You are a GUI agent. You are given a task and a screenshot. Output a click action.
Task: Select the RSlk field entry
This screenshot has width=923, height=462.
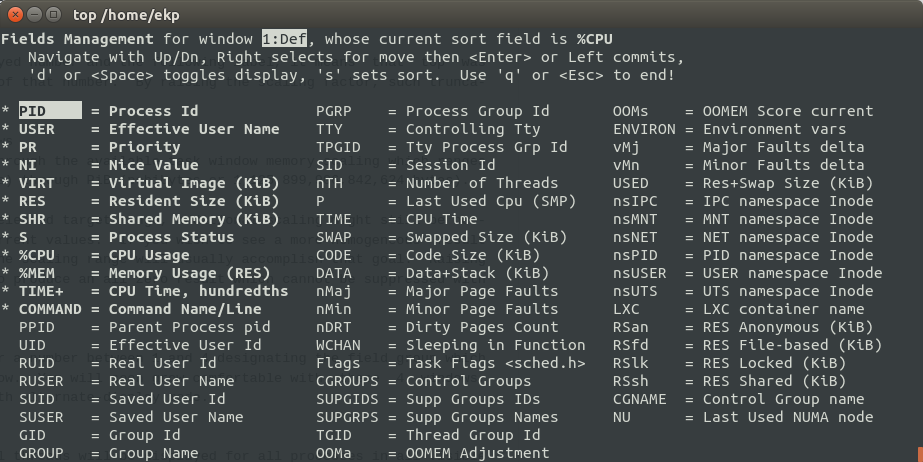pos(729,363)
